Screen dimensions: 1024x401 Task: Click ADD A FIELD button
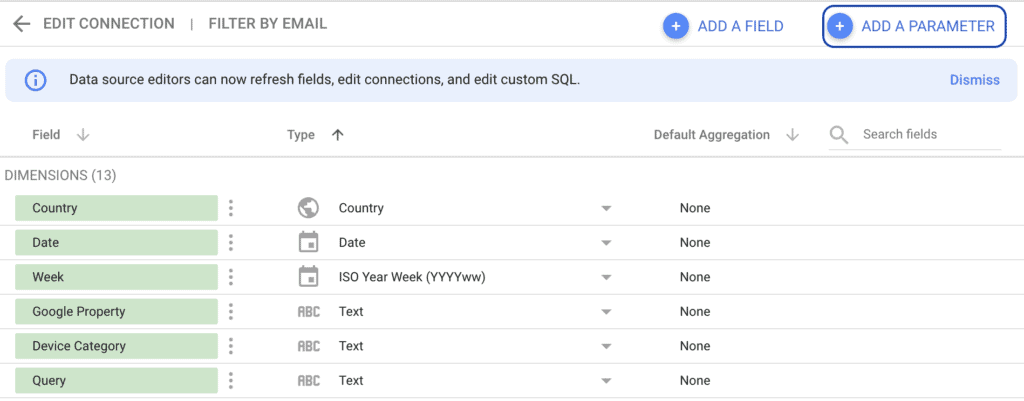click(x=724, y=26)
